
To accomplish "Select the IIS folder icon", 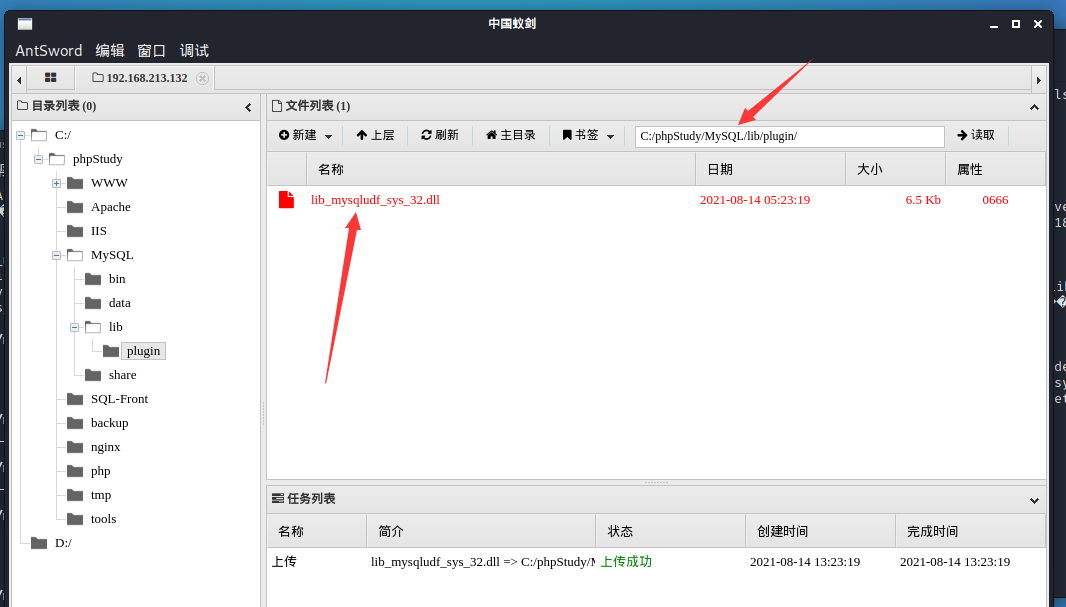I will [x=75, y=231].
